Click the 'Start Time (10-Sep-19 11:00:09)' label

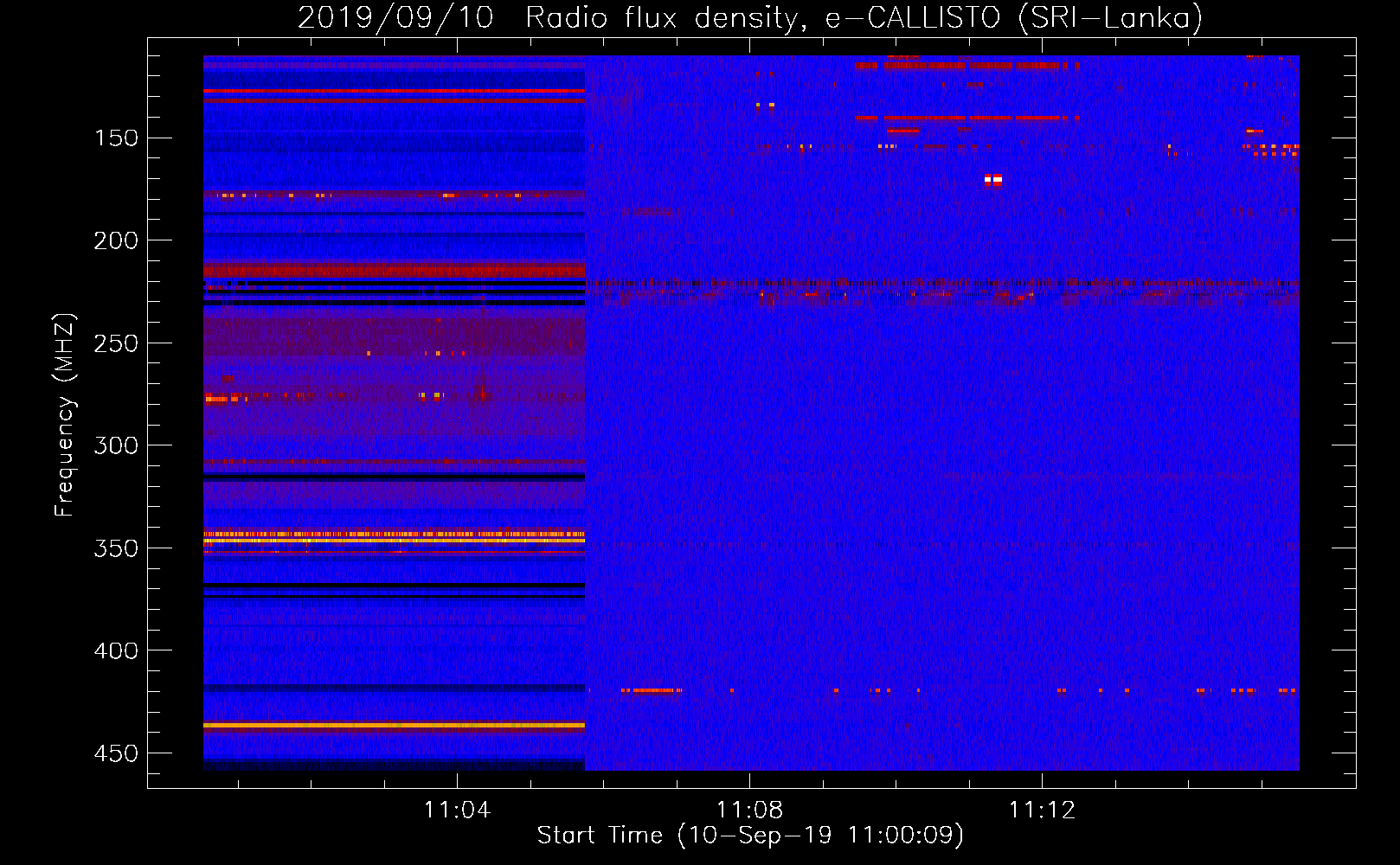pos(750,836)
